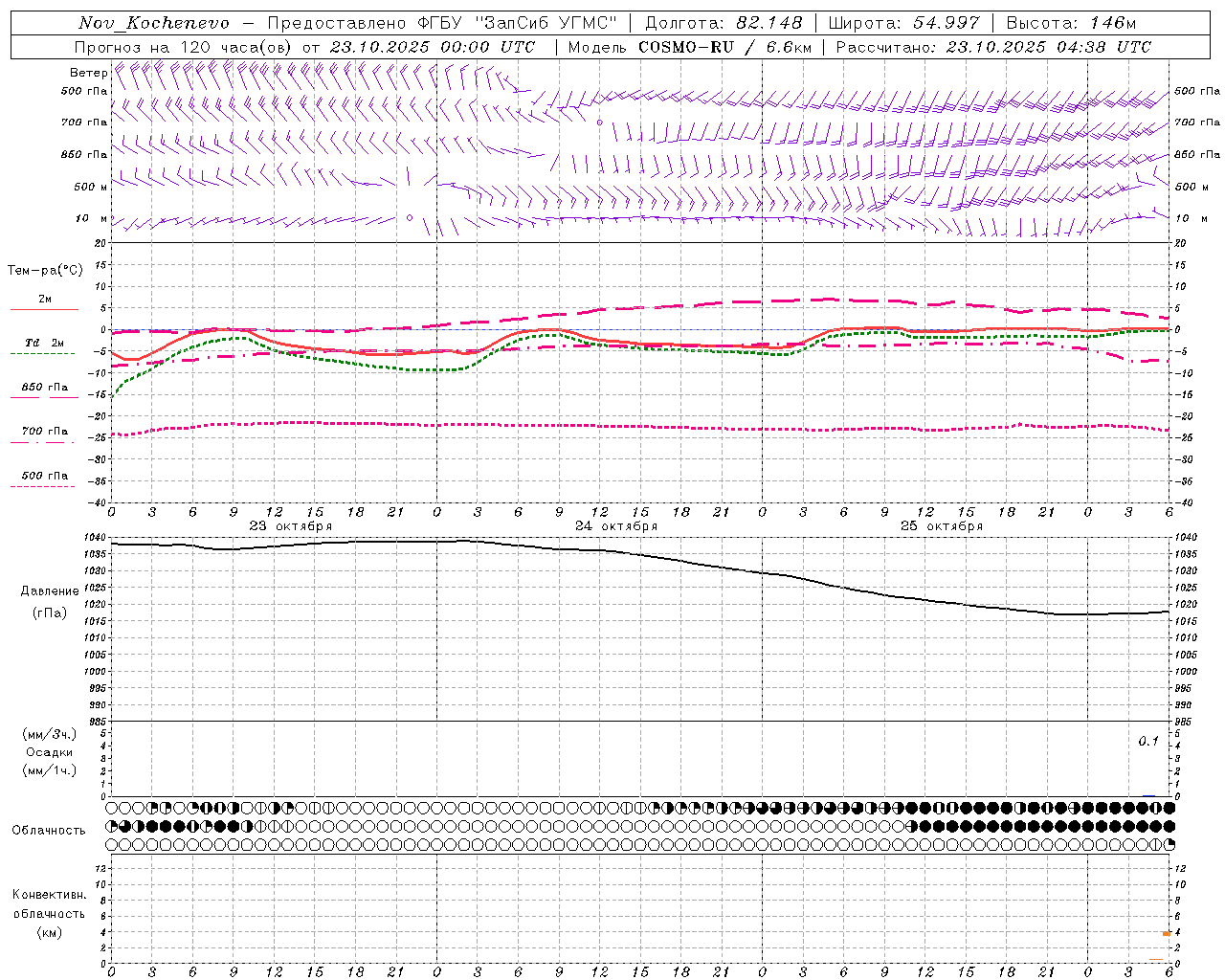
Task: Click the 'Осадки' precipitation label
Action: (50, 752)
